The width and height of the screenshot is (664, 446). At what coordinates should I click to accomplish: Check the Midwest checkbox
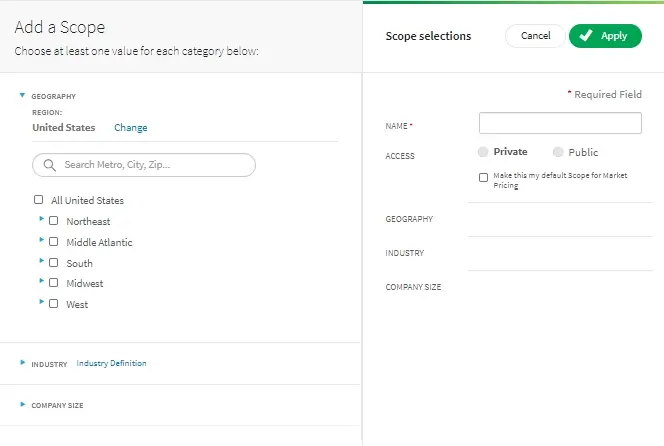[x=54, y=283]
